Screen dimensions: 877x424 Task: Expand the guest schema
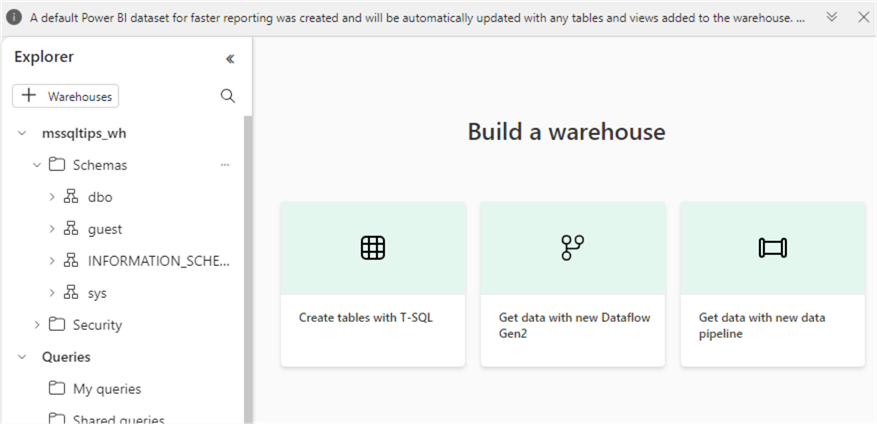pos(52,229)
